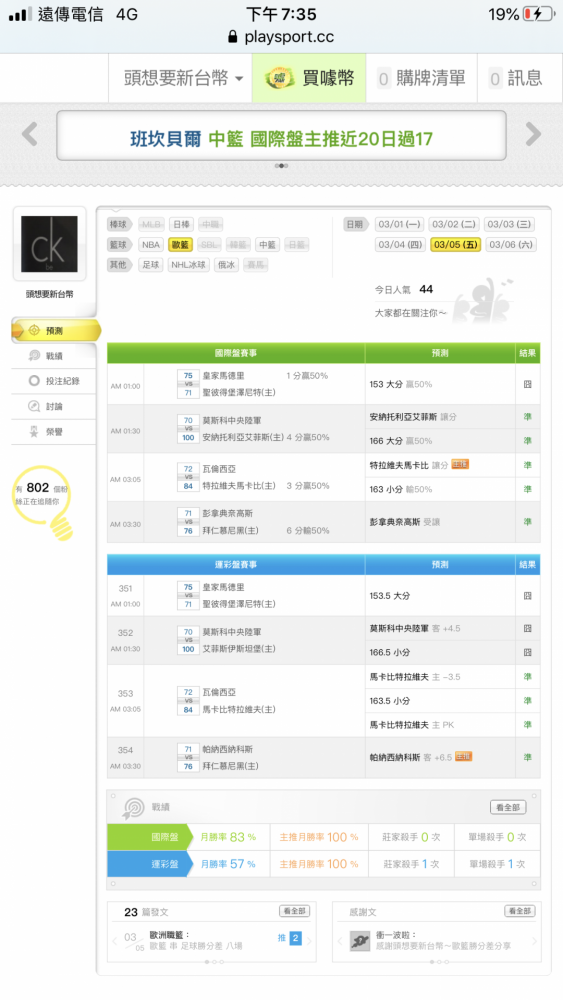Open the 購牌清單 purchase list
The width and height of the screenshot is (563, 1000).
(x=421, y=78)
